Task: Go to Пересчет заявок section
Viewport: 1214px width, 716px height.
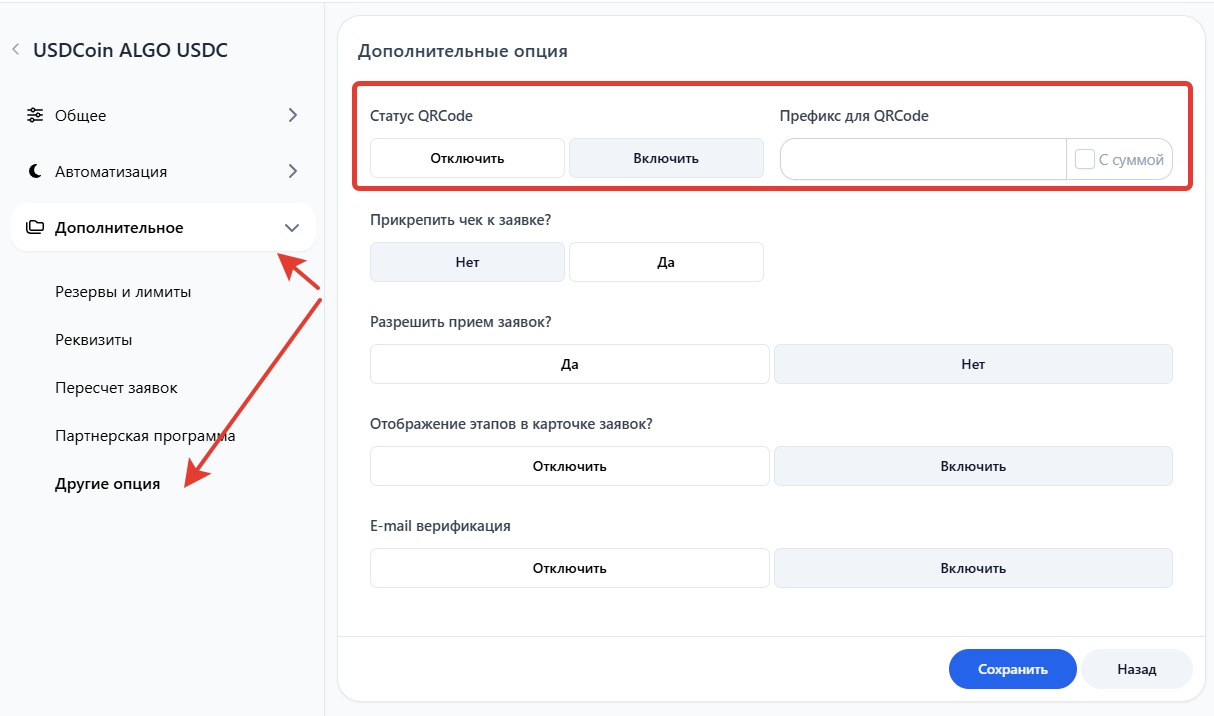Action: [x=116, y=388]
